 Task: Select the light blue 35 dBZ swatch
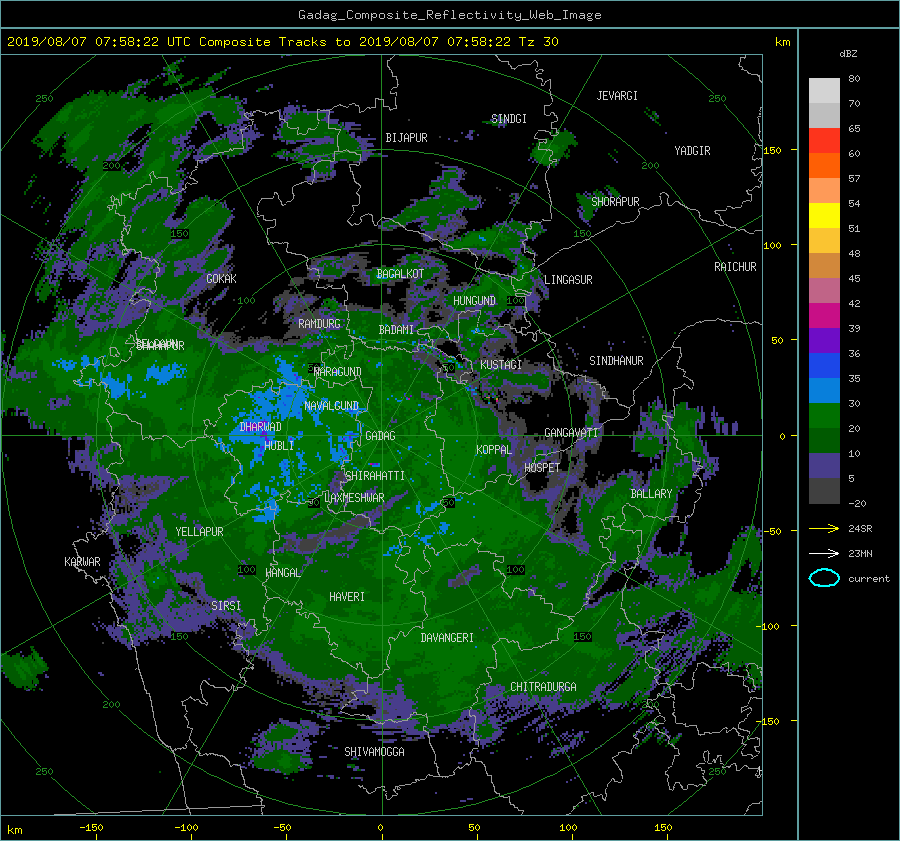[824, 390]
